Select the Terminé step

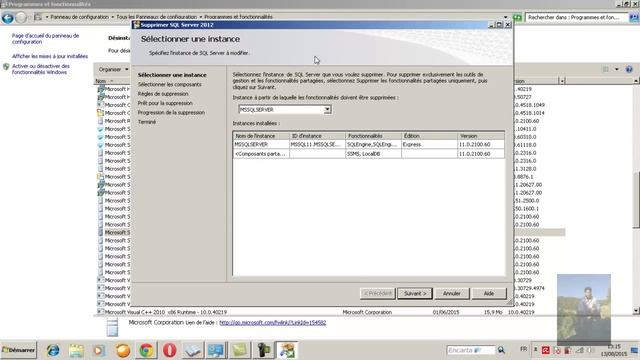click(x=147, y=122)
